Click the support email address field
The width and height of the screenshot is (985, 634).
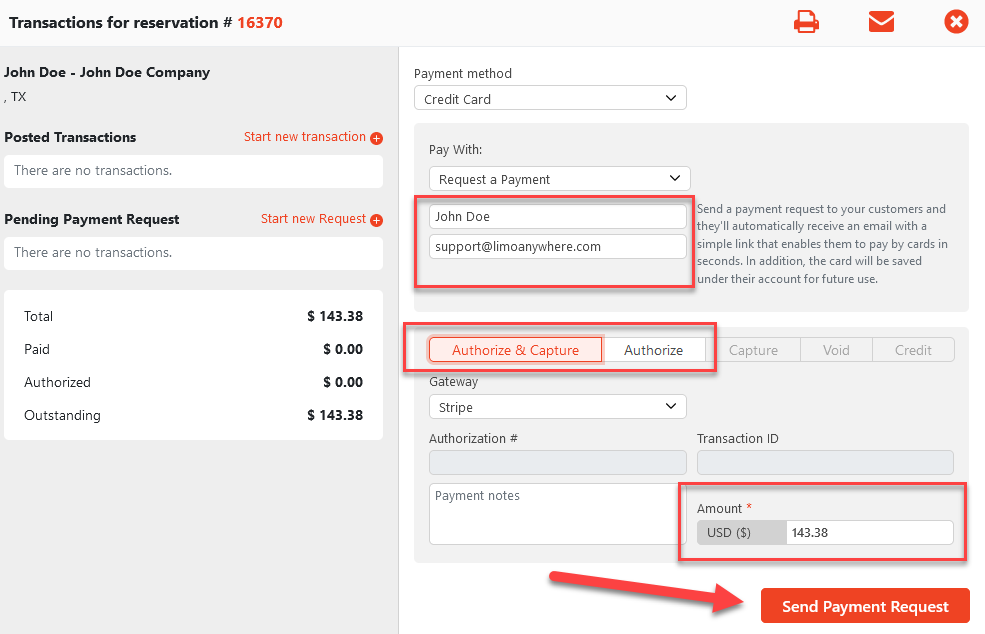point(557,245)
